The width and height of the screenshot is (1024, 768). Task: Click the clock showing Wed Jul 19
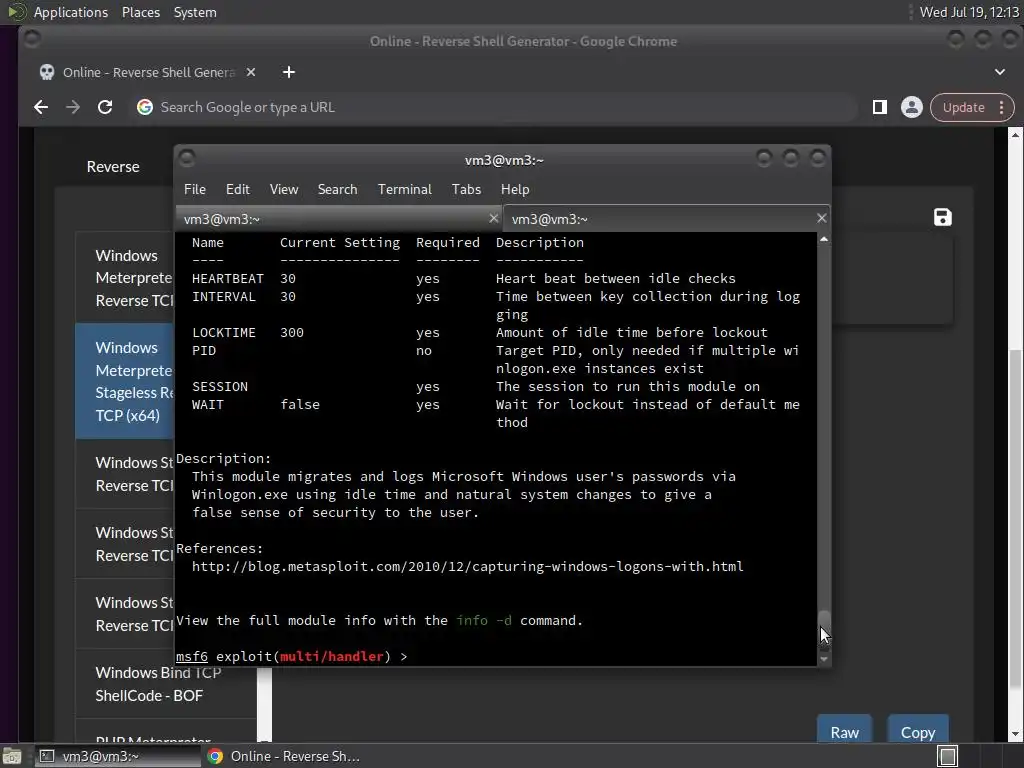[x=969, y=12]
